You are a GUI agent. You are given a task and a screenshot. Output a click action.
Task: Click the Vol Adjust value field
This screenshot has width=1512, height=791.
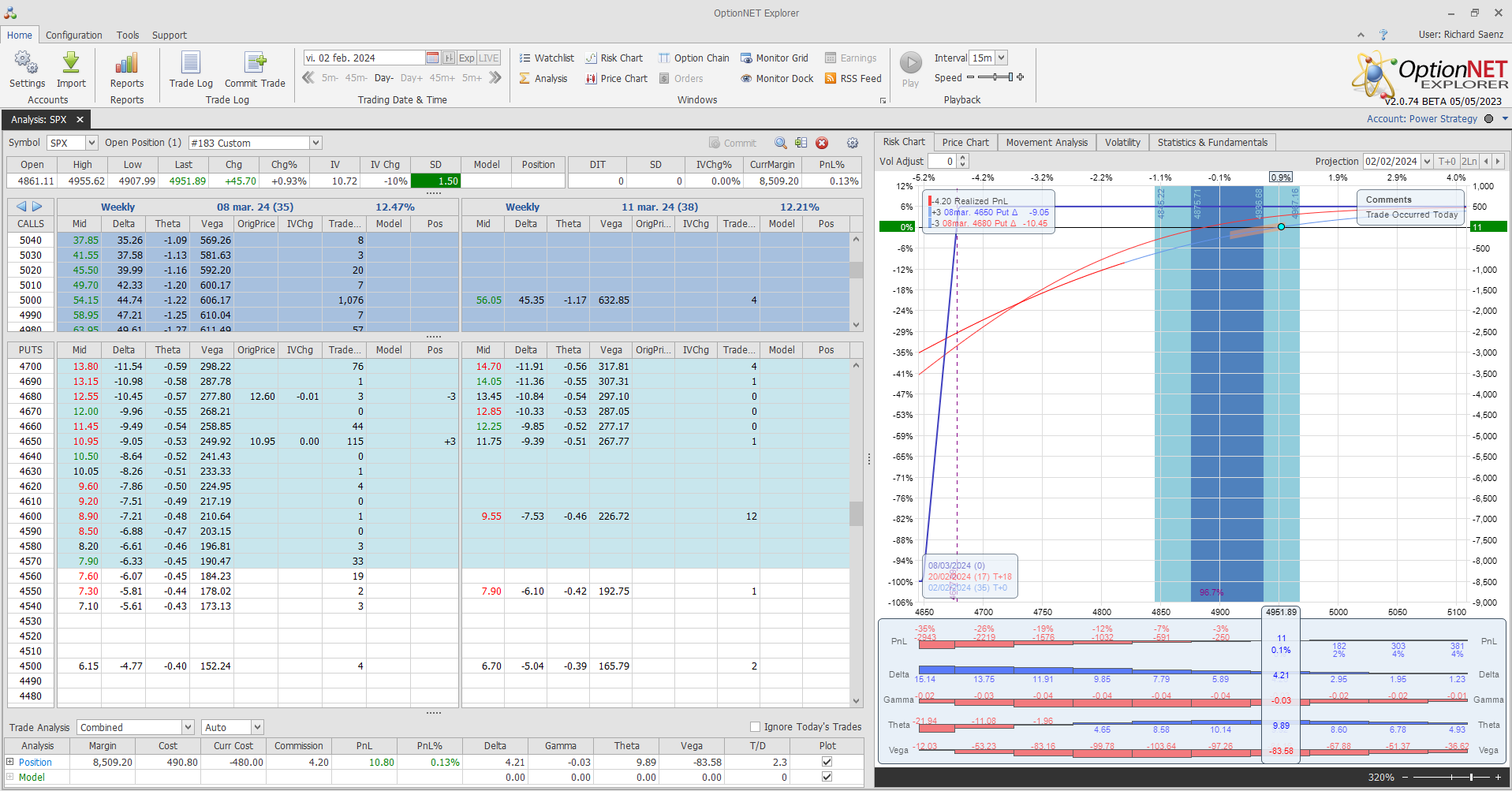tap(942, 161)
